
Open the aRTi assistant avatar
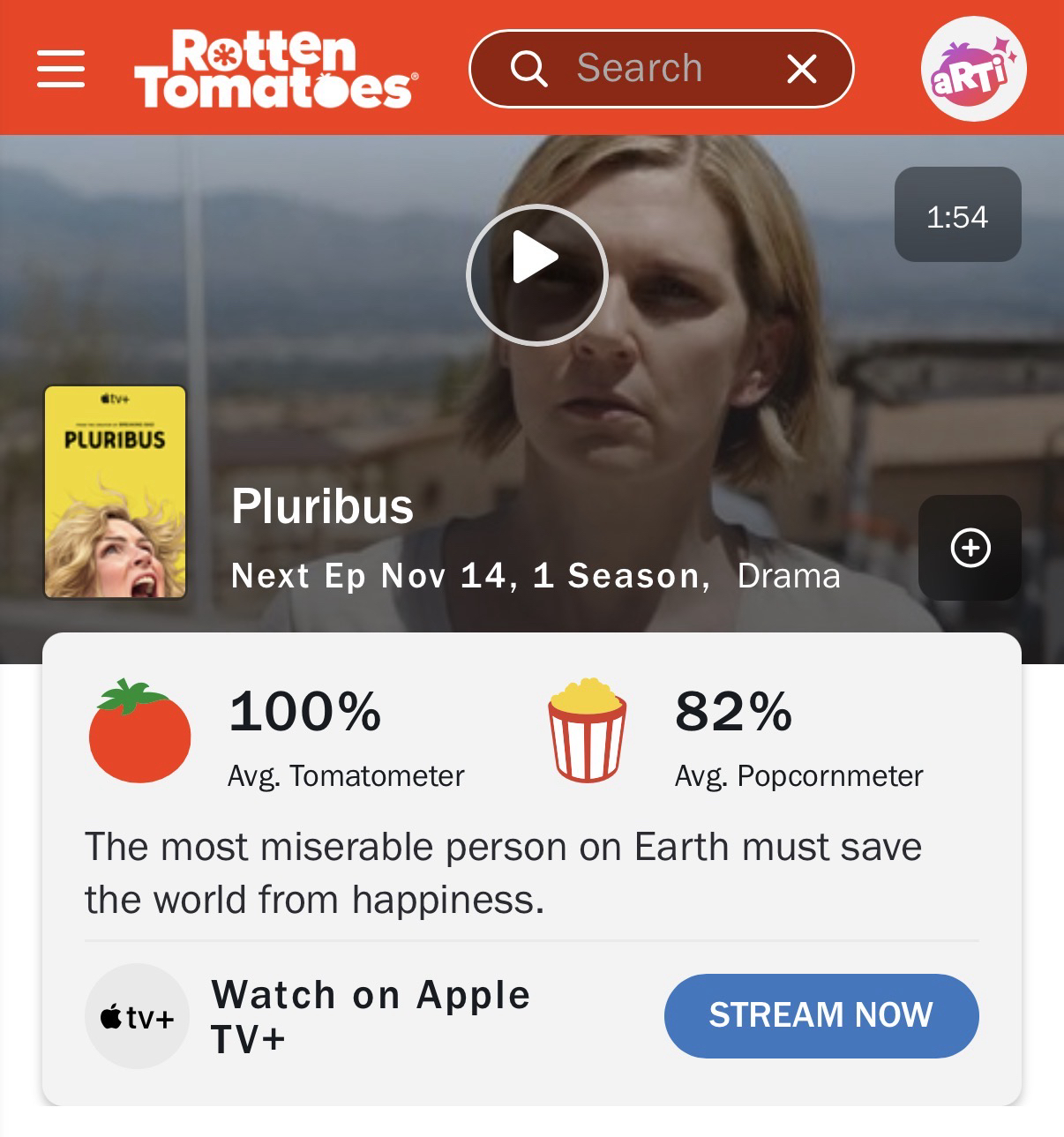(x=973, y=69)
